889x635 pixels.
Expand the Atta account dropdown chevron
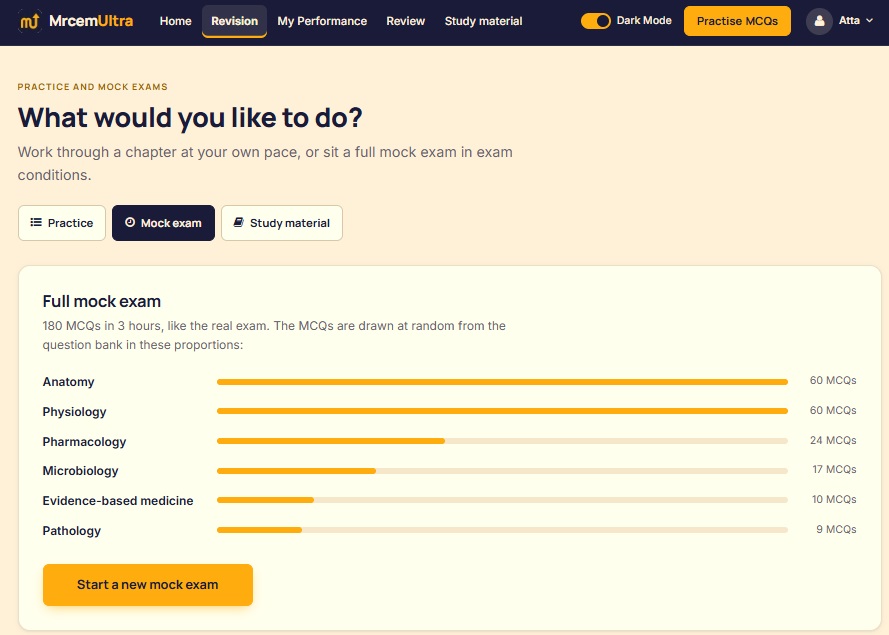coord(870,20)
